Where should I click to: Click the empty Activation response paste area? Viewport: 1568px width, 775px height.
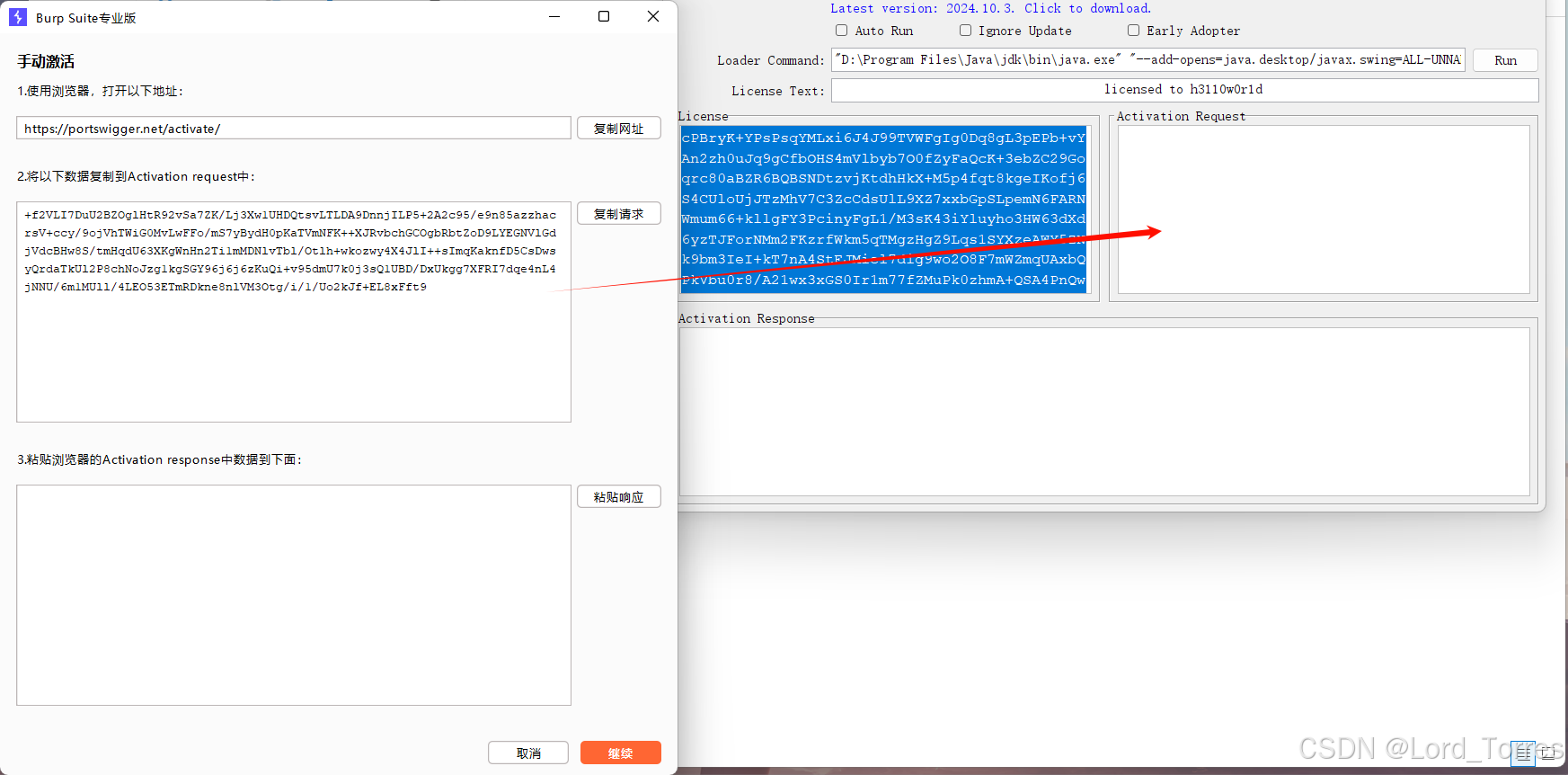(294, 595)
